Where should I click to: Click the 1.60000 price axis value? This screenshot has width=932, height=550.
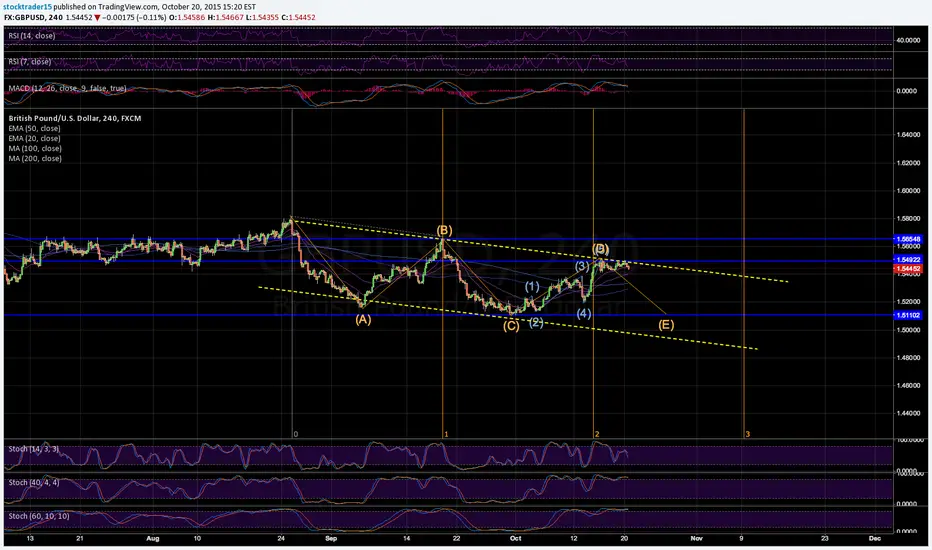point(908,191)
